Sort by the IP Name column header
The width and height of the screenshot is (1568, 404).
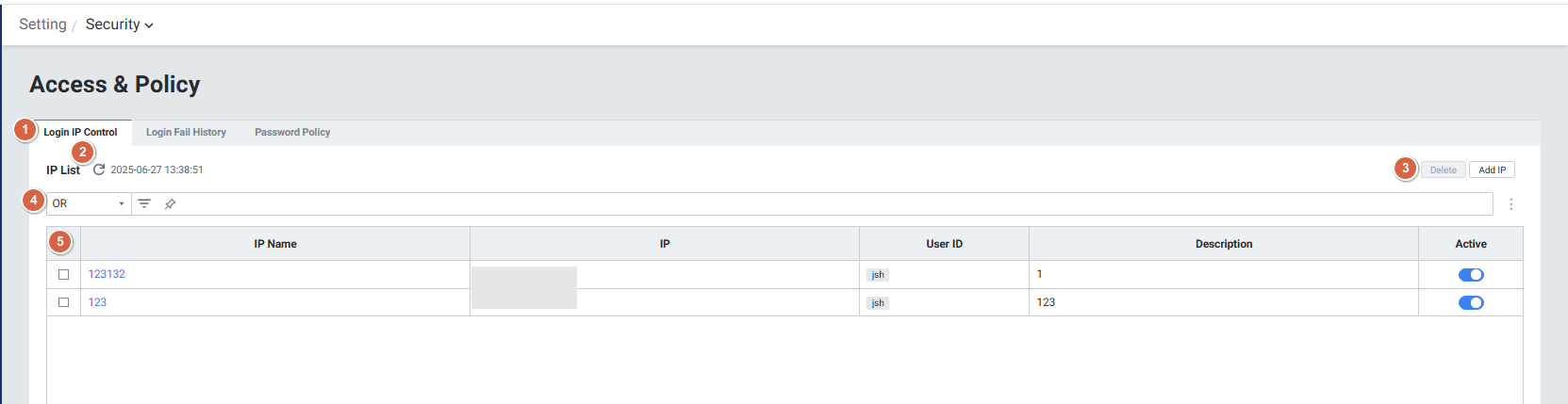pos(275,244)
